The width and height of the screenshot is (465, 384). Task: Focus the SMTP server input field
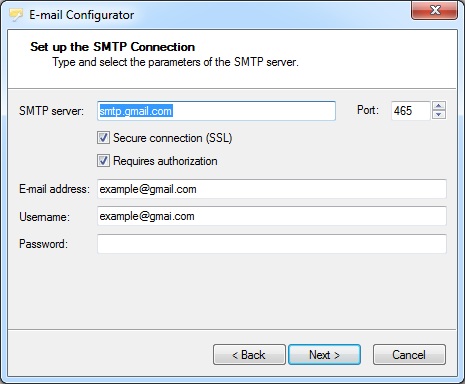(x=216, y=111)
